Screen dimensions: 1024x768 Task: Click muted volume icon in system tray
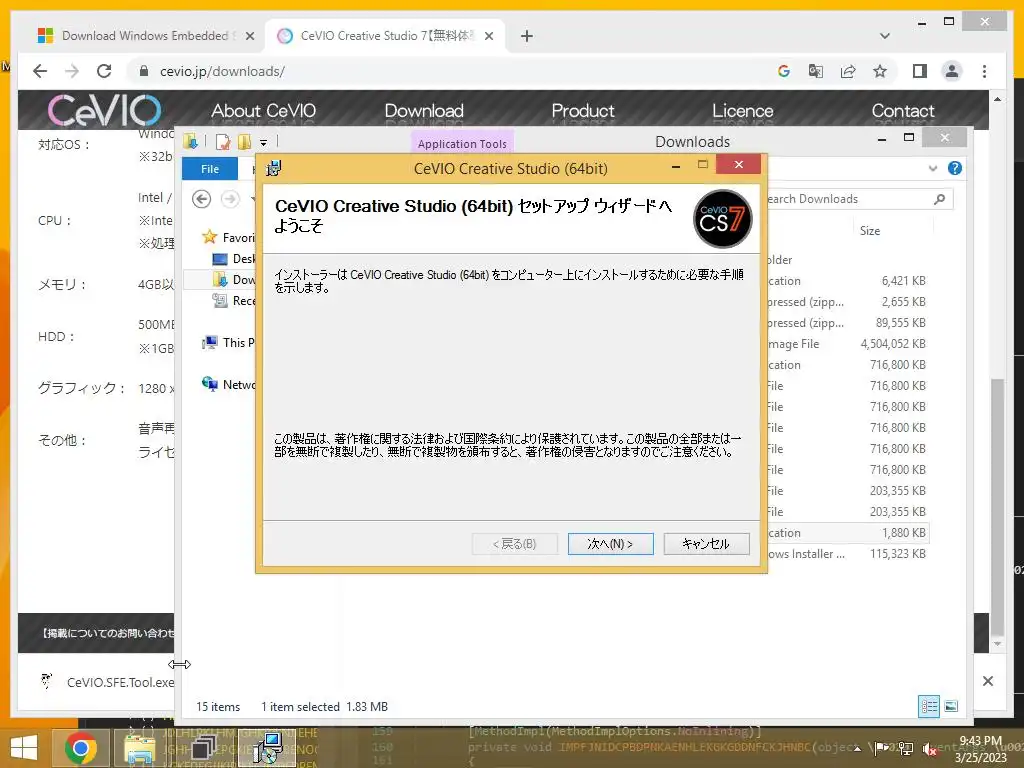(929, 750)
